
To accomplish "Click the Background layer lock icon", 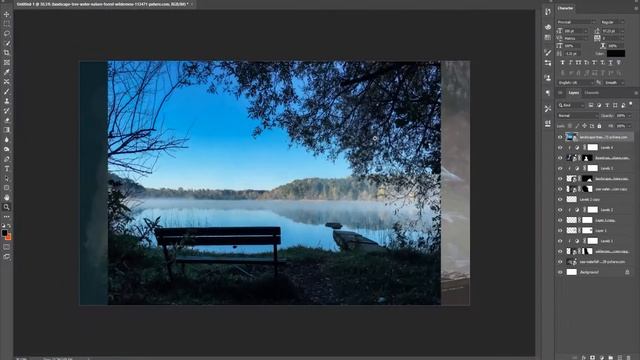I will pos(627,272).
